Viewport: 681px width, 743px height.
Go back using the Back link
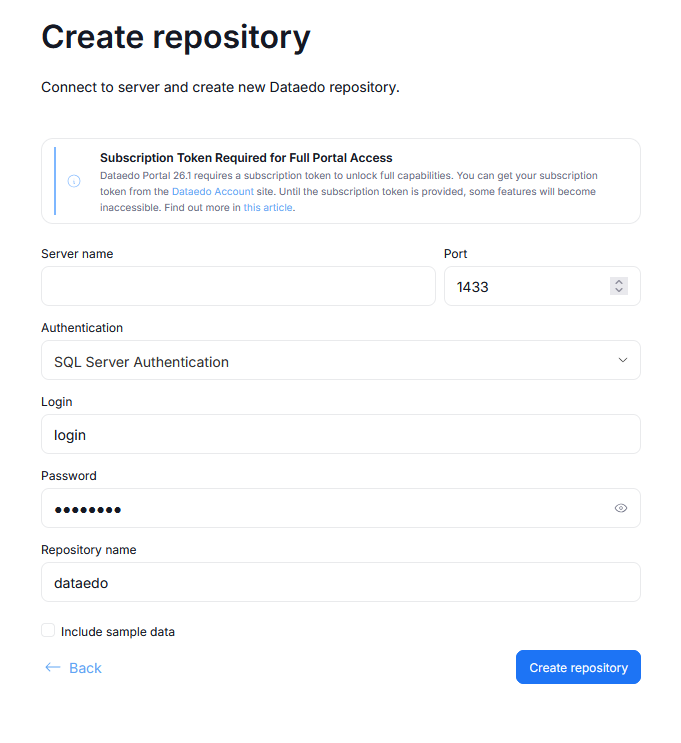[x=85, y=668]
